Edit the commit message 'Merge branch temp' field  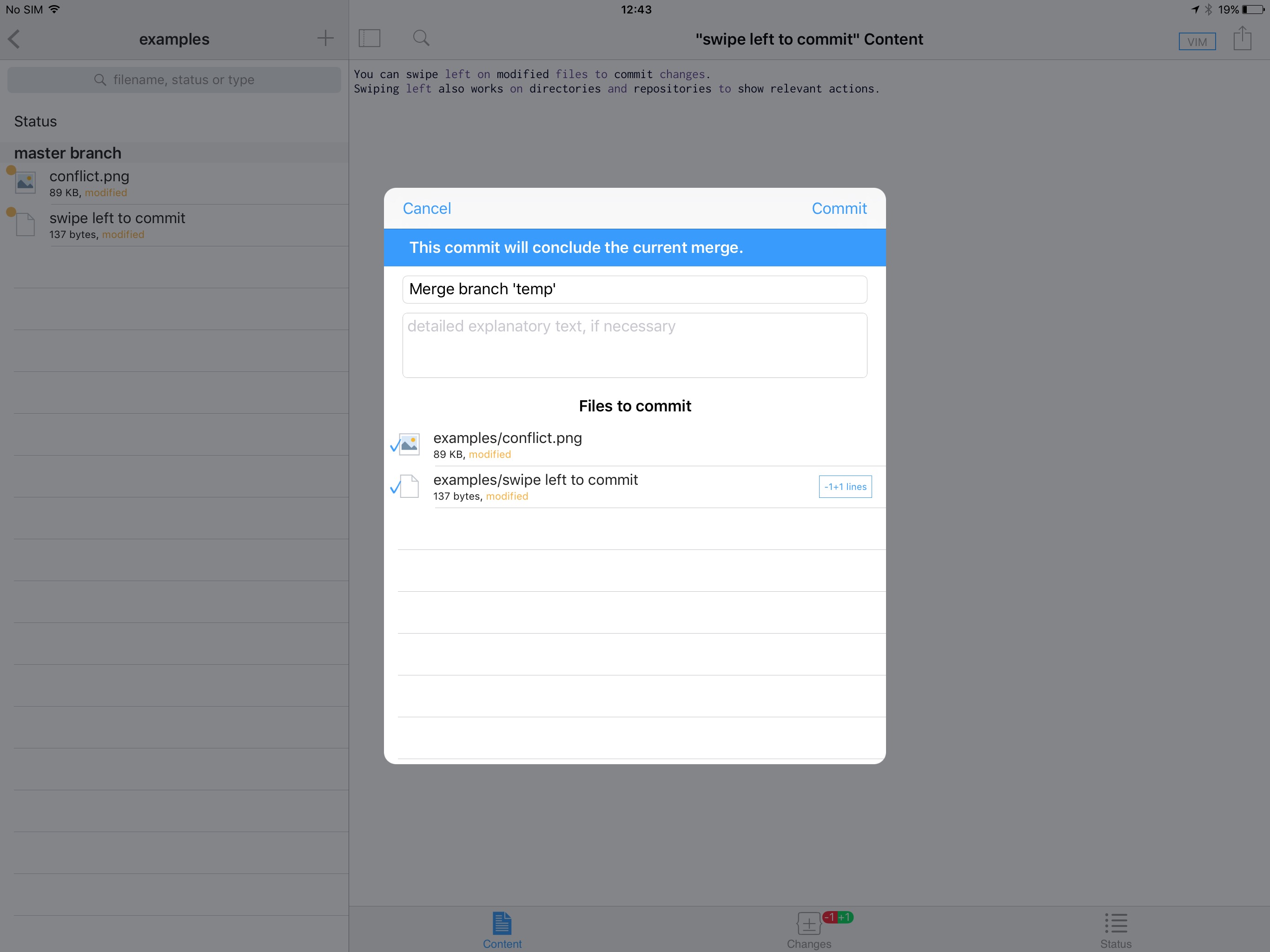pos(635,290)
